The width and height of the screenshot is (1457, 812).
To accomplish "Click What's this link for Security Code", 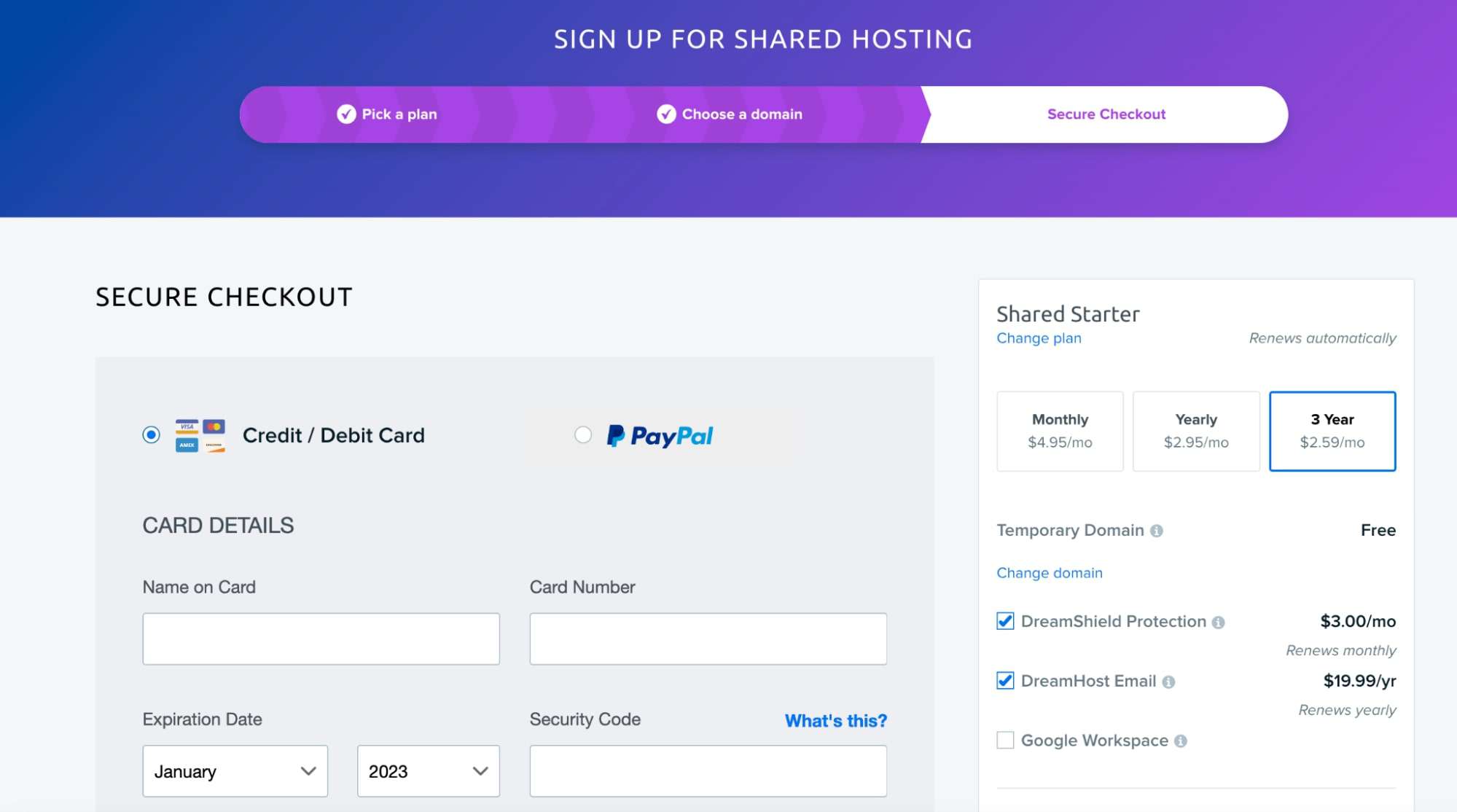I will point(836,719).
